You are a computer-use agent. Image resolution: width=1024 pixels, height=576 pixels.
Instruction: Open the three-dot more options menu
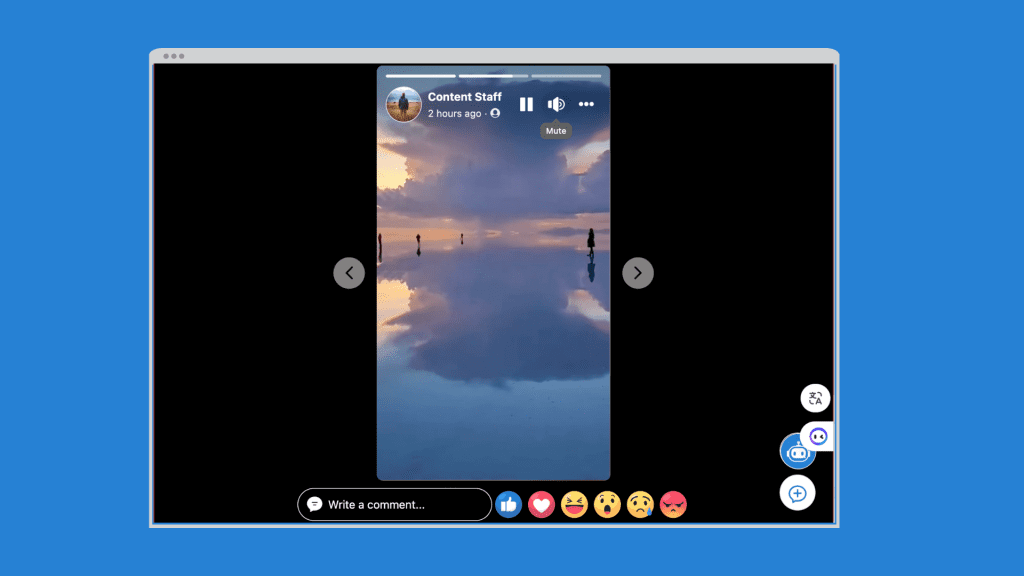pyautogui.click(x=586, y=104)
